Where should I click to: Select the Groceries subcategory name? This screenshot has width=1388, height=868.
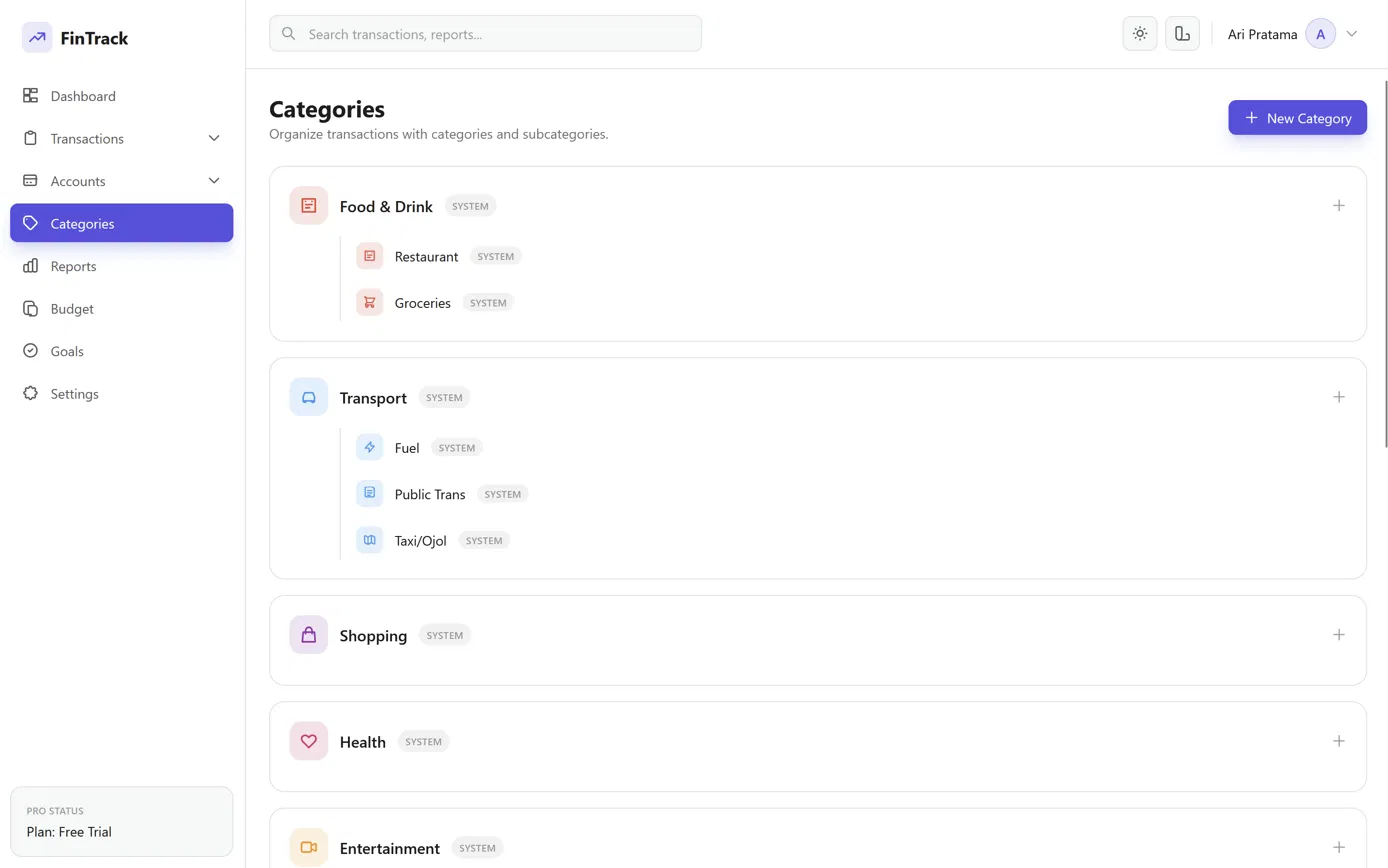click(x=422, y=303)
